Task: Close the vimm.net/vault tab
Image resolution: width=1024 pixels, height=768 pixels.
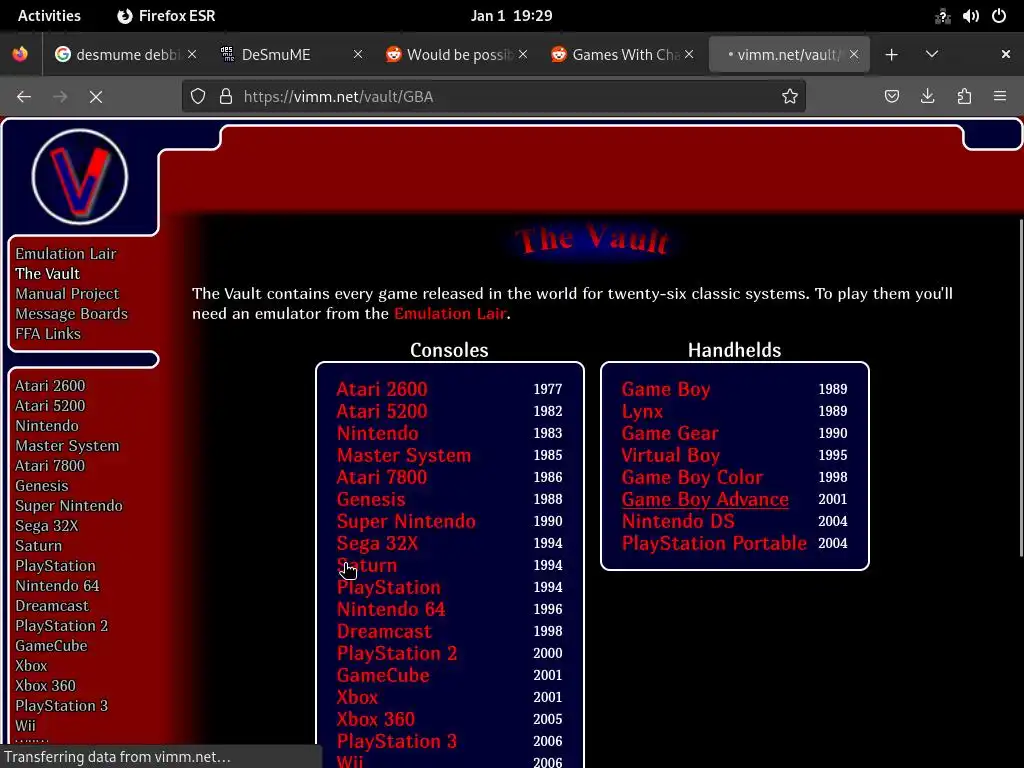Action: coord(854,55)
